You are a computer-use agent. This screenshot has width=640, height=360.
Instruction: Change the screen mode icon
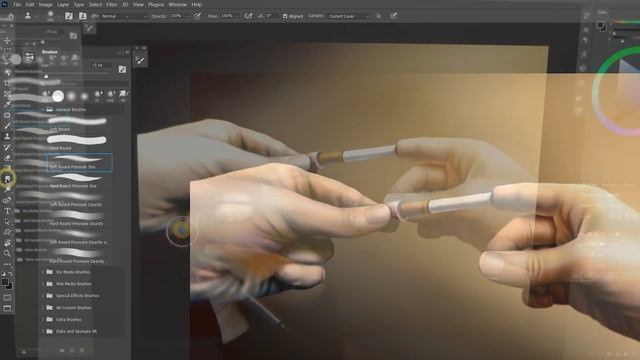coord(7,308)
